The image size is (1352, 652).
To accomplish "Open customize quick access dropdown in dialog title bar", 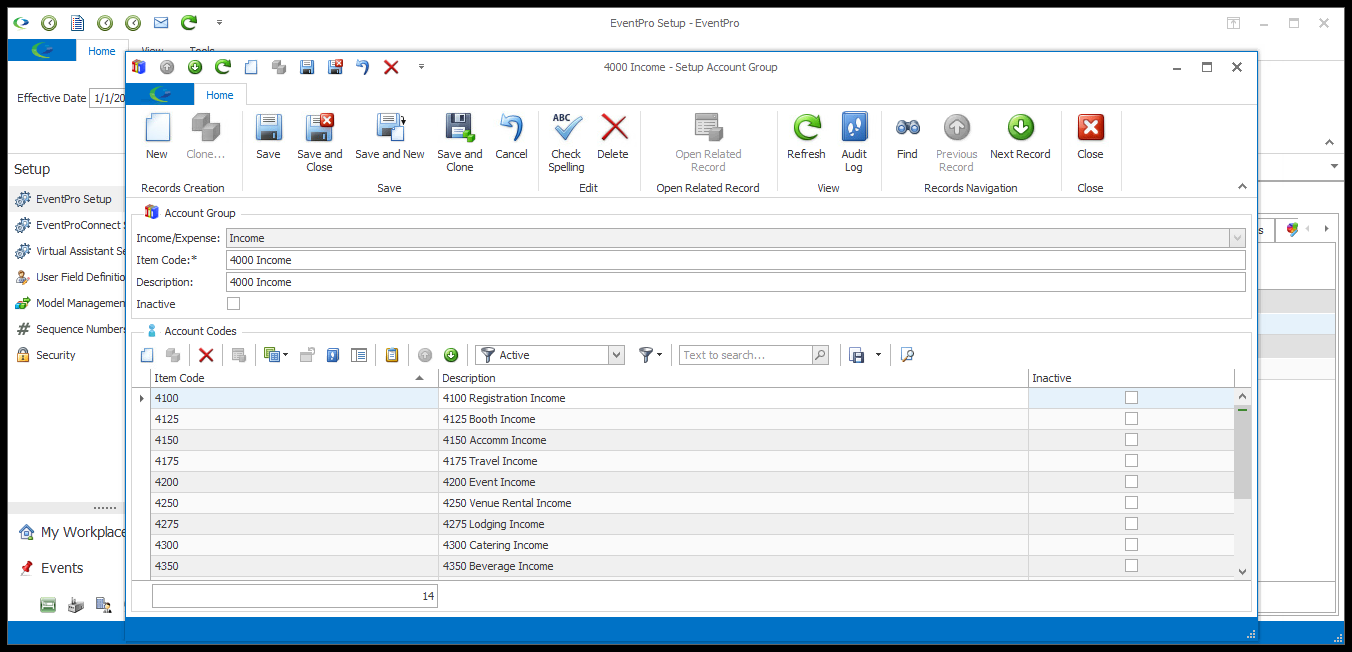I will click(421, 67).
